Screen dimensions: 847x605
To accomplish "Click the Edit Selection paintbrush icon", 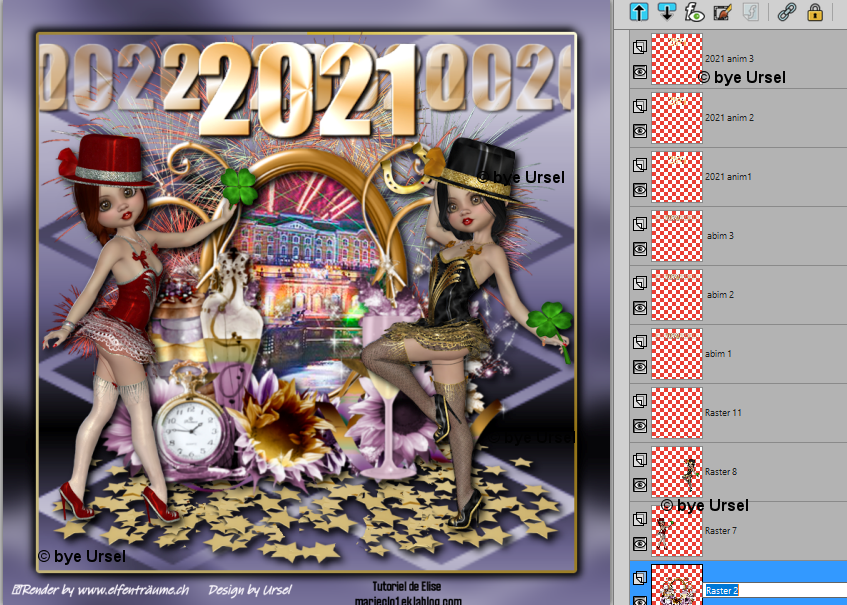I will pos(722,11).
